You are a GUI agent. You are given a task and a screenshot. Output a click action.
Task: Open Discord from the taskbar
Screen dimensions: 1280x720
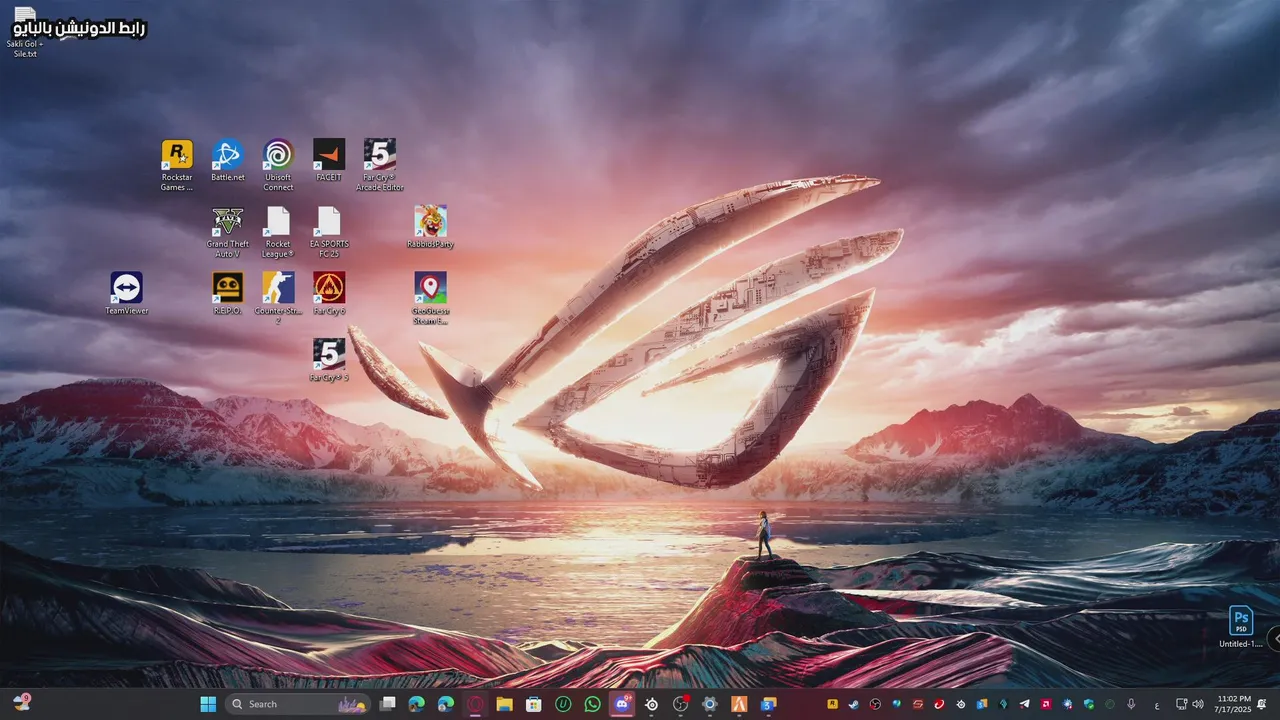pos(622,704)
